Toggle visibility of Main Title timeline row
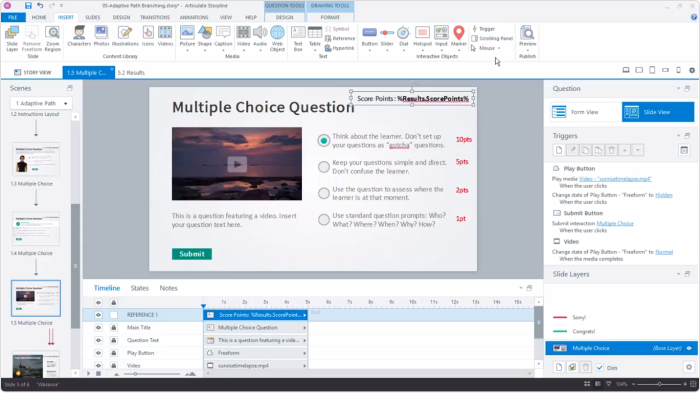Viewport: 700px width, 393px height. pos(98,328)
